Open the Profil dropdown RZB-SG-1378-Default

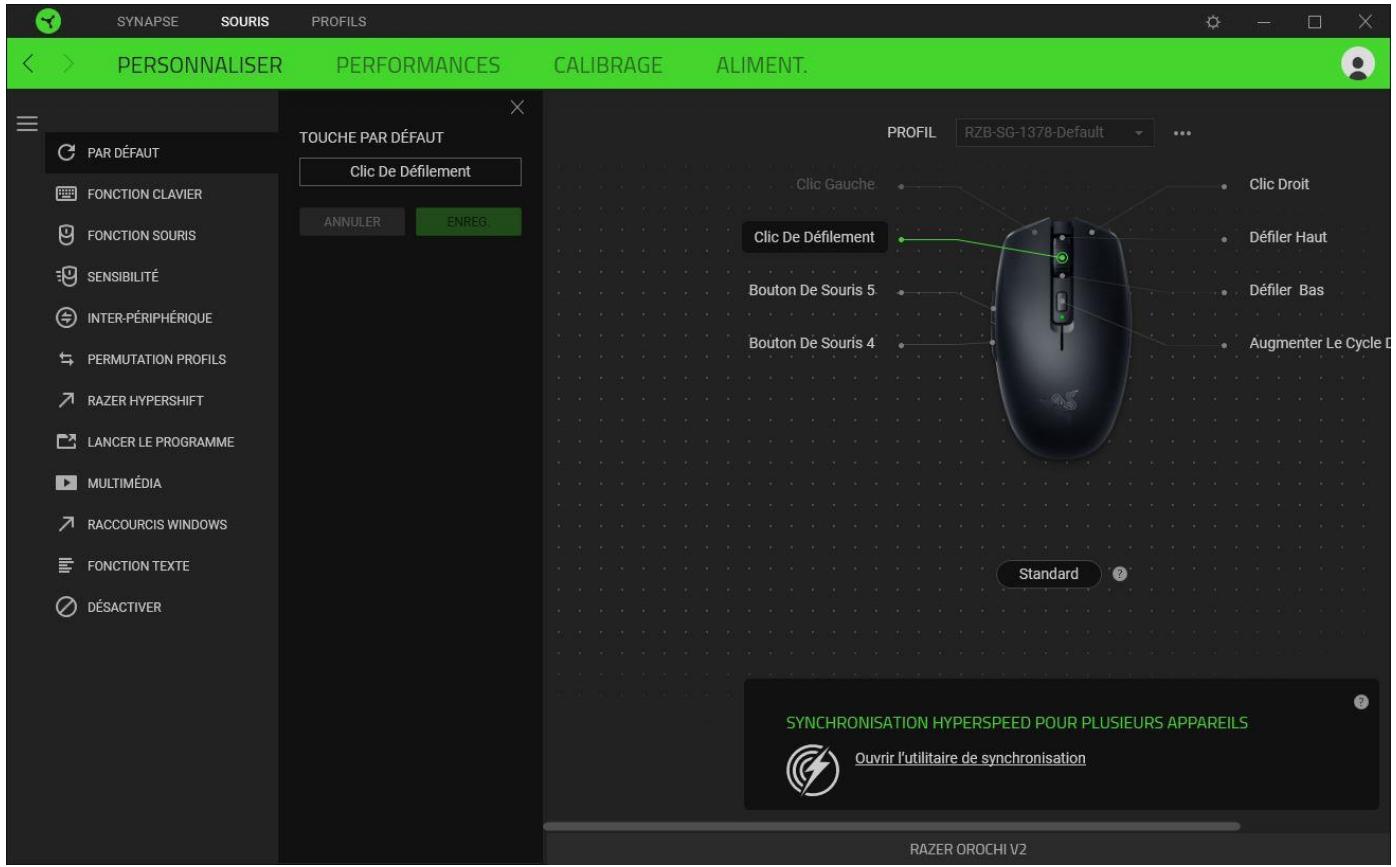tap(1054, 133)
